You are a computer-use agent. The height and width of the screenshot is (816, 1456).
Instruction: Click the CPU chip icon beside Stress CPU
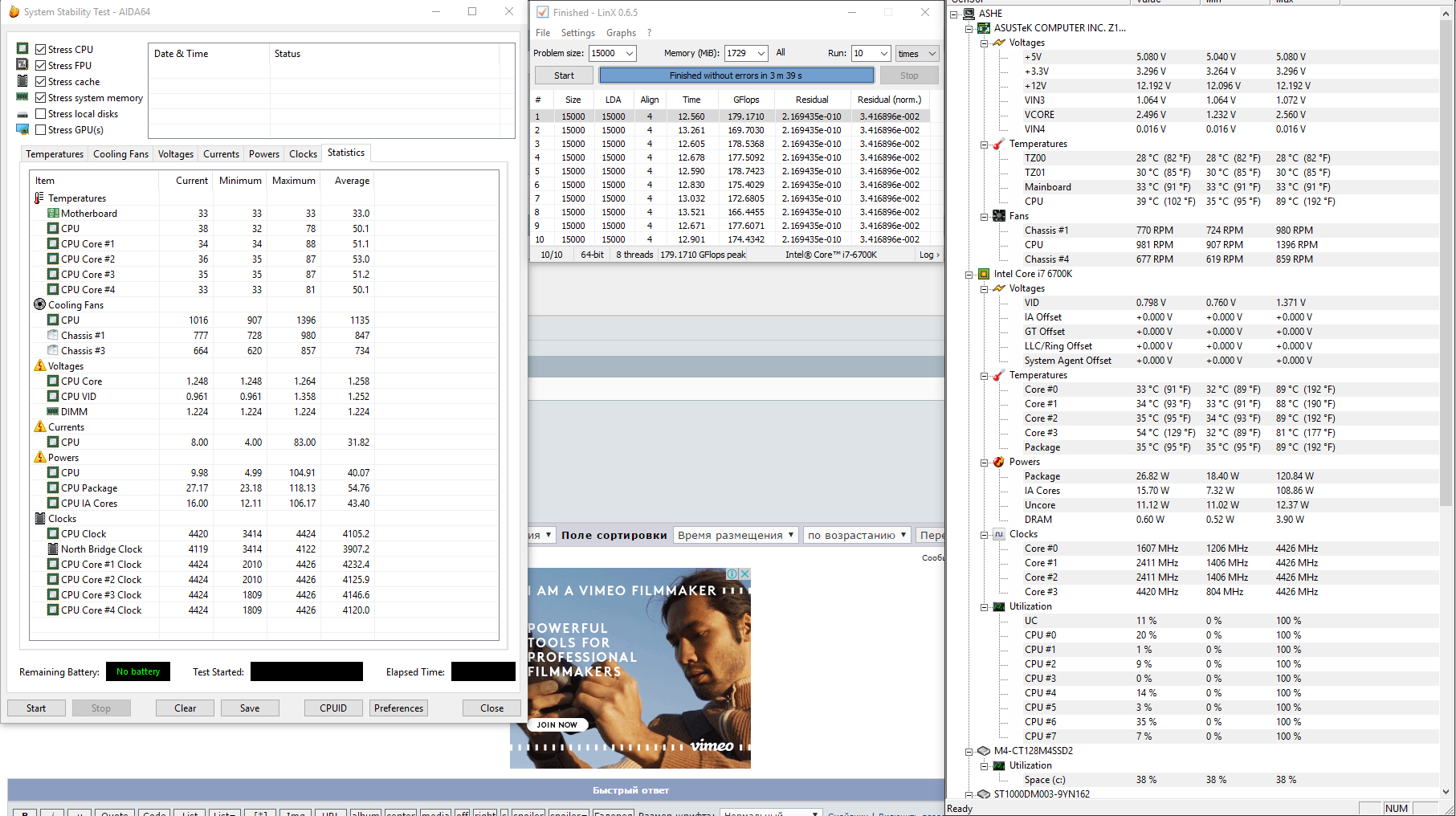pos(22,48)
